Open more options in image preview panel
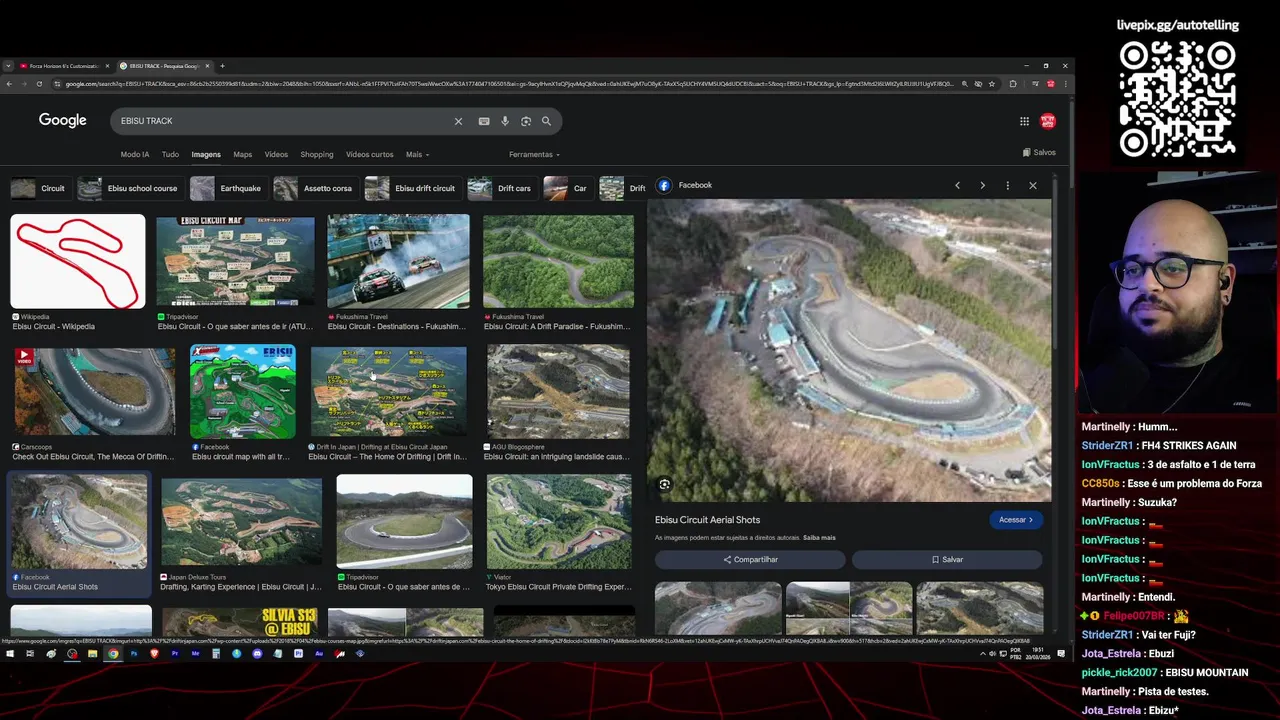Screen dimensions: 1280x720 (1007, 185)
